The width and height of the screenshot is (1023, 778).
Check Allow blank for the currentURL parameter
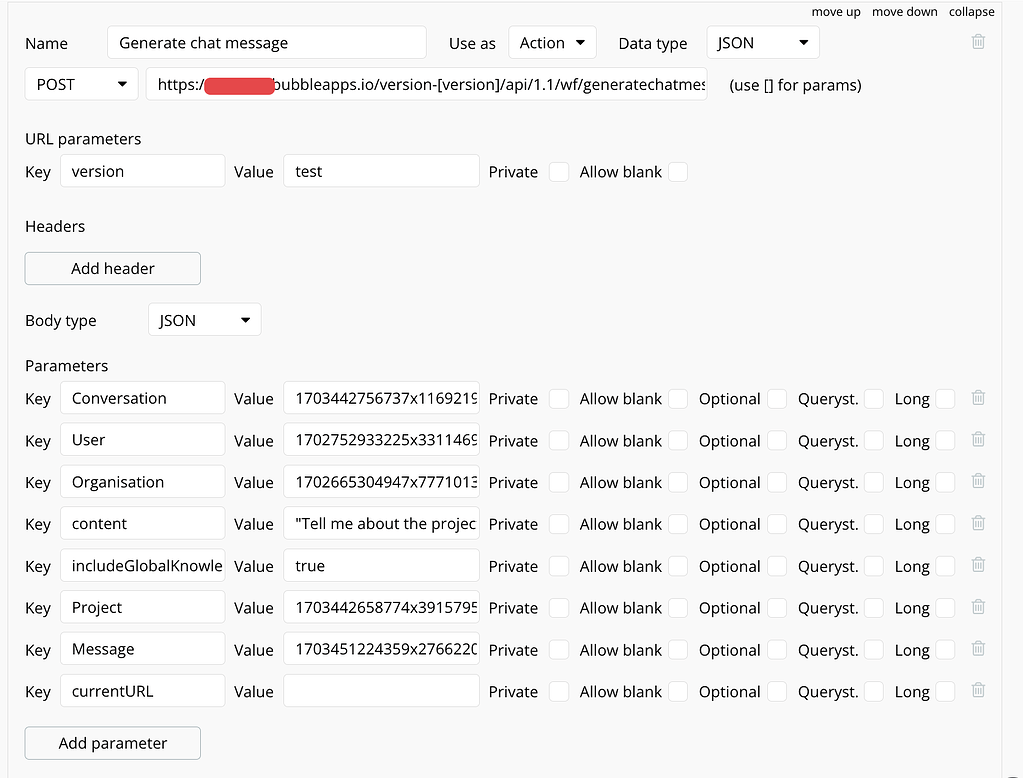(678, 691)
